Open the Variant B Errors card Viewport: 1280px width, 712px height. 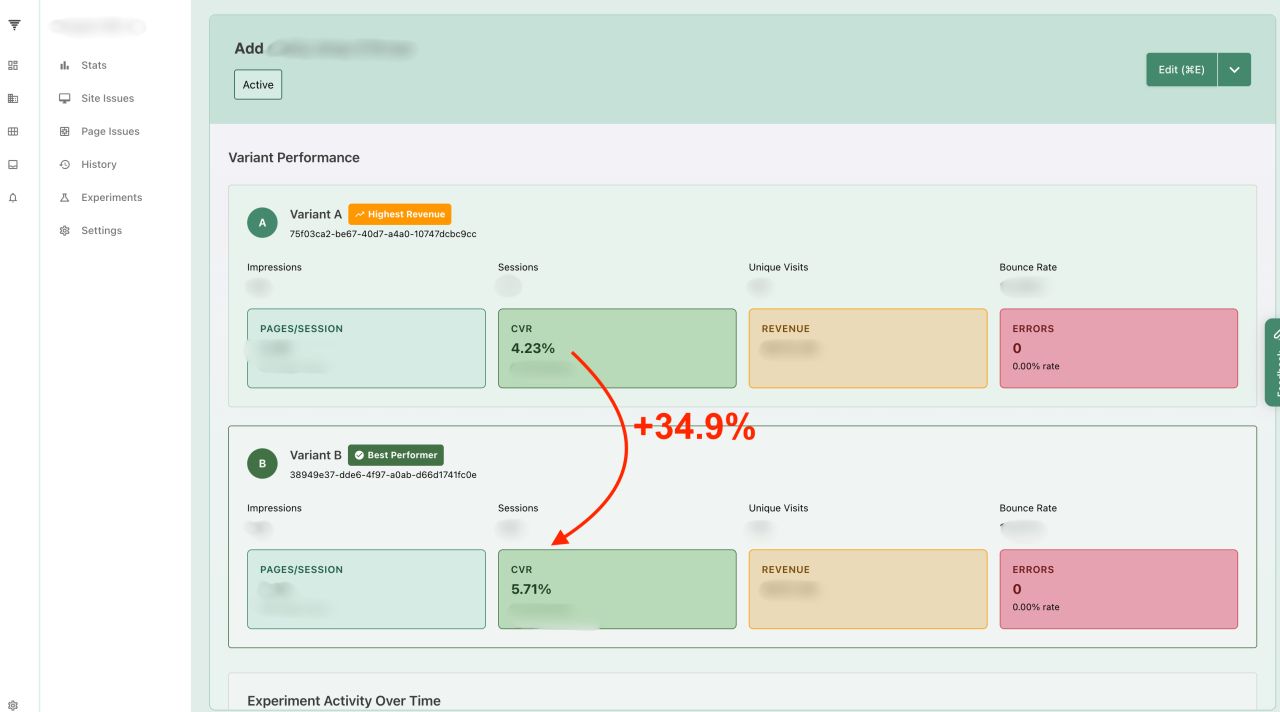[x=1119, y=589]
